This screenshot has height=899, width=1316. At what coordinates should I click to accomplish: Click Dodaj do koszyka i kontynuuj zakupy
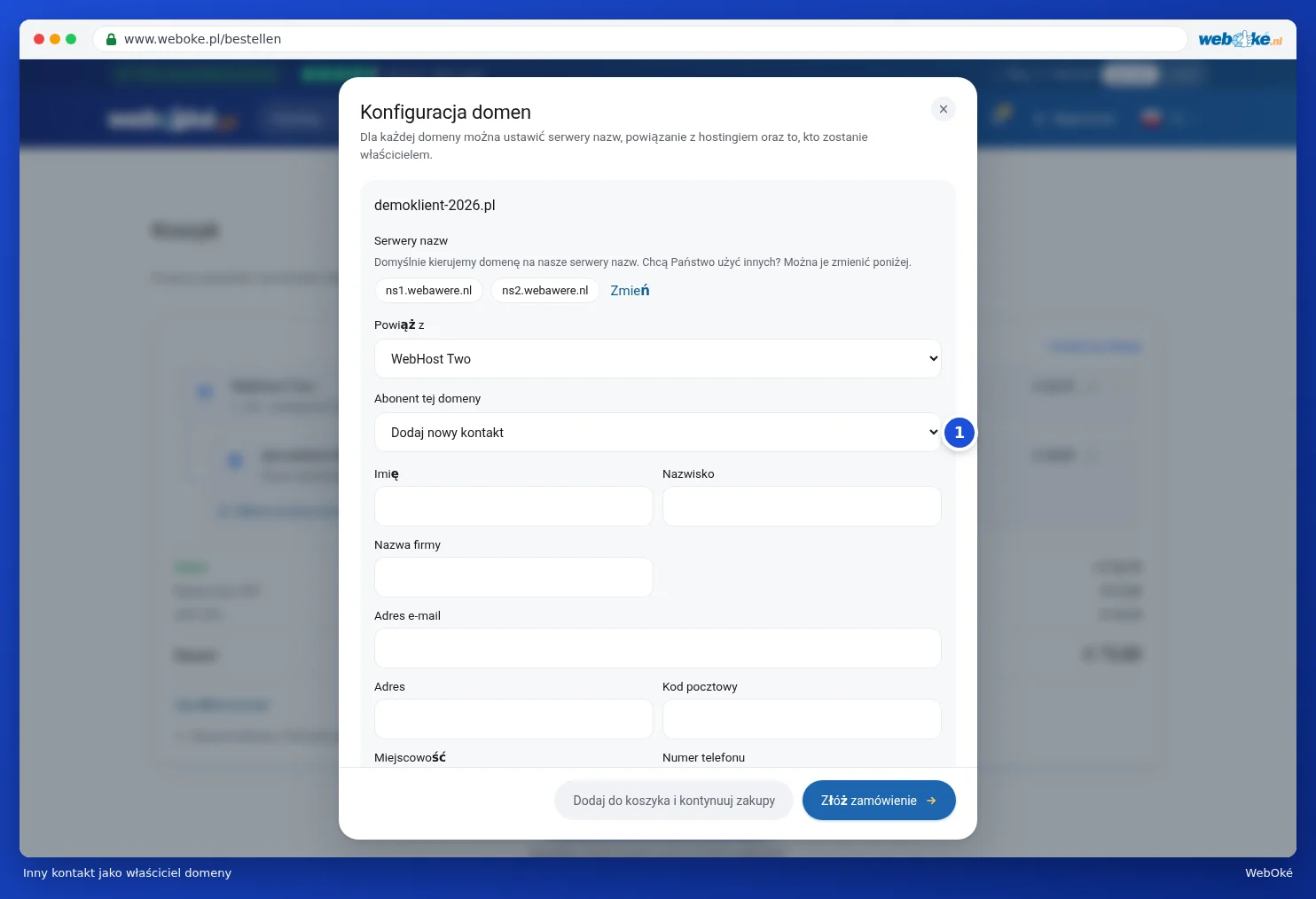674,801
